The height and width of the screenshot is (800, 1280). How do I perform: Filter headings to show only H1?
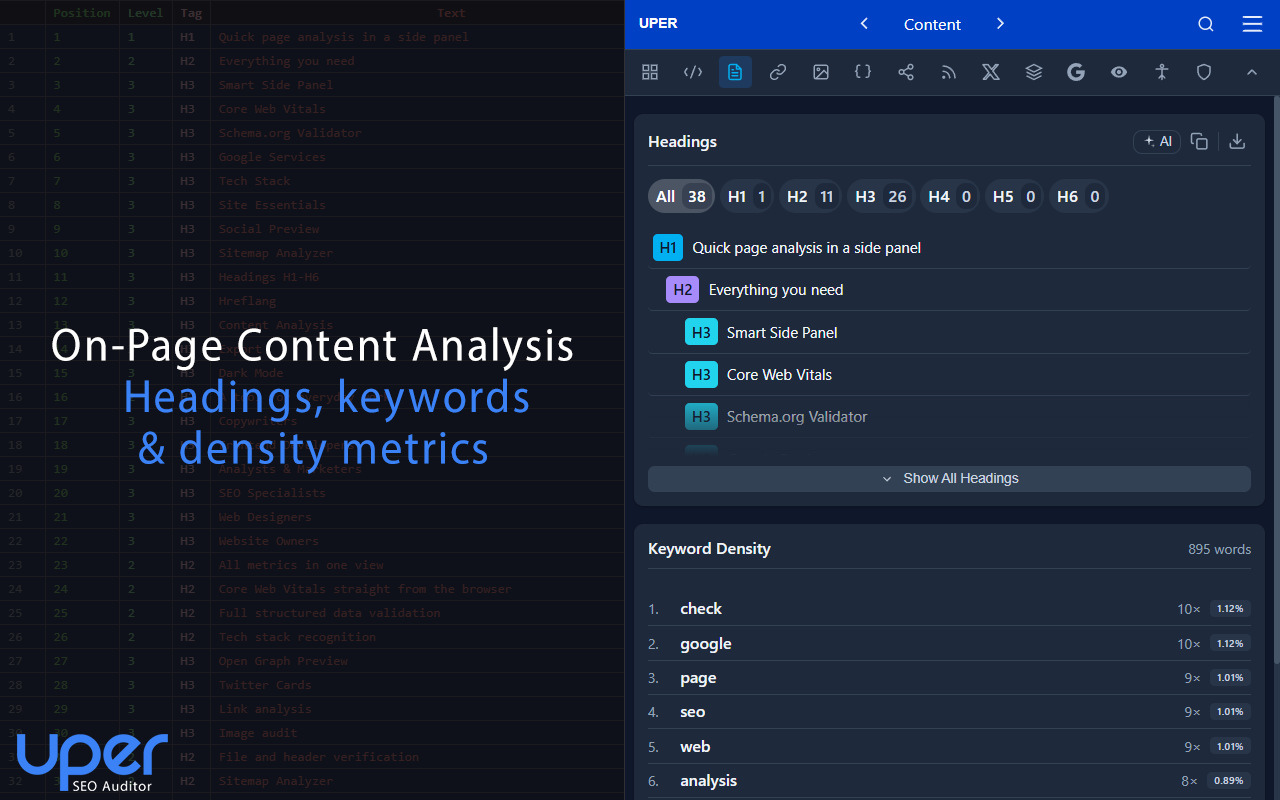[747, 196]
